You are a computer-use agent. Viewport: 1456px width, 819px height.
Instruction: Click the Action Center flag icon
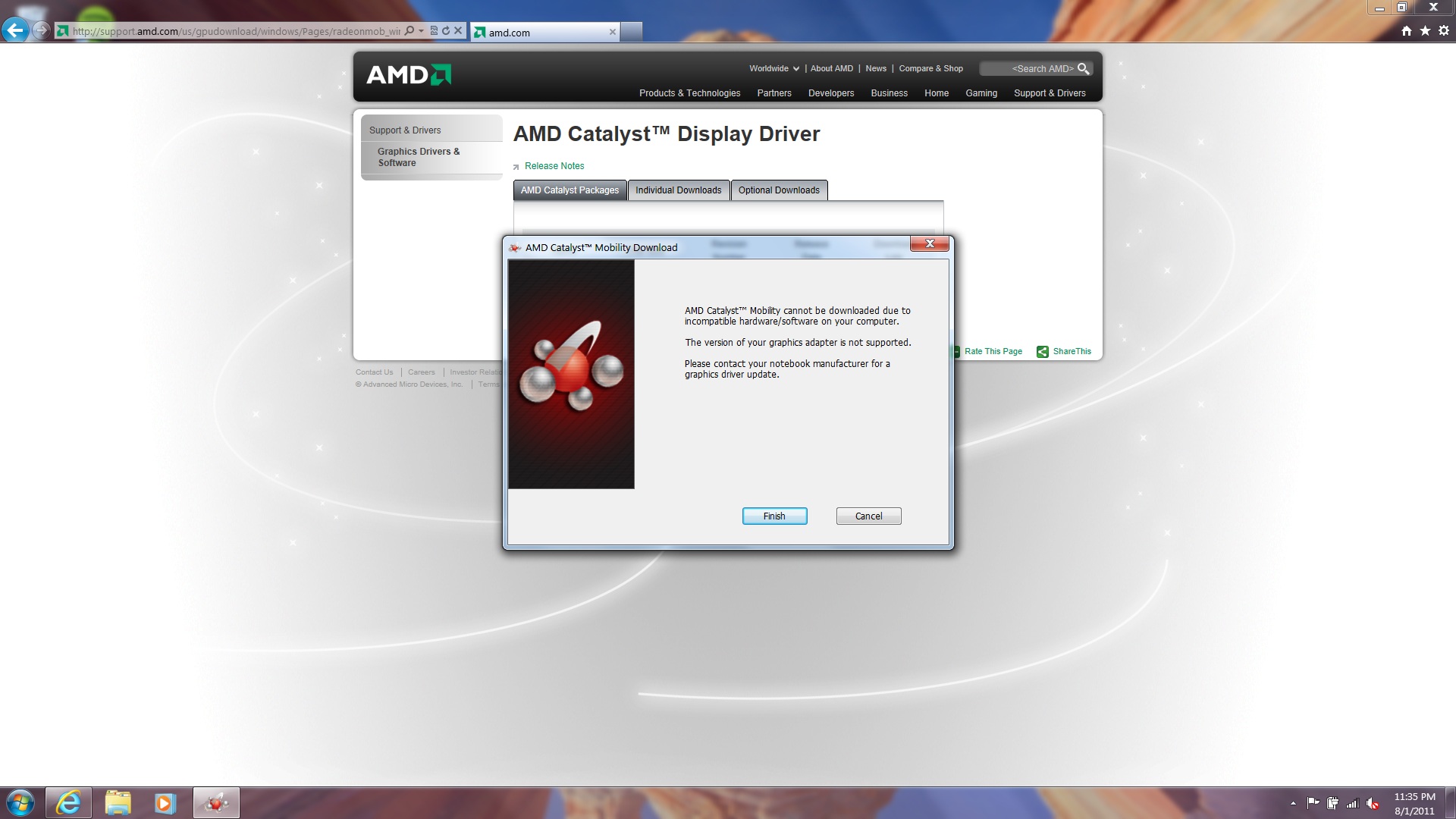click(1313, 803)
